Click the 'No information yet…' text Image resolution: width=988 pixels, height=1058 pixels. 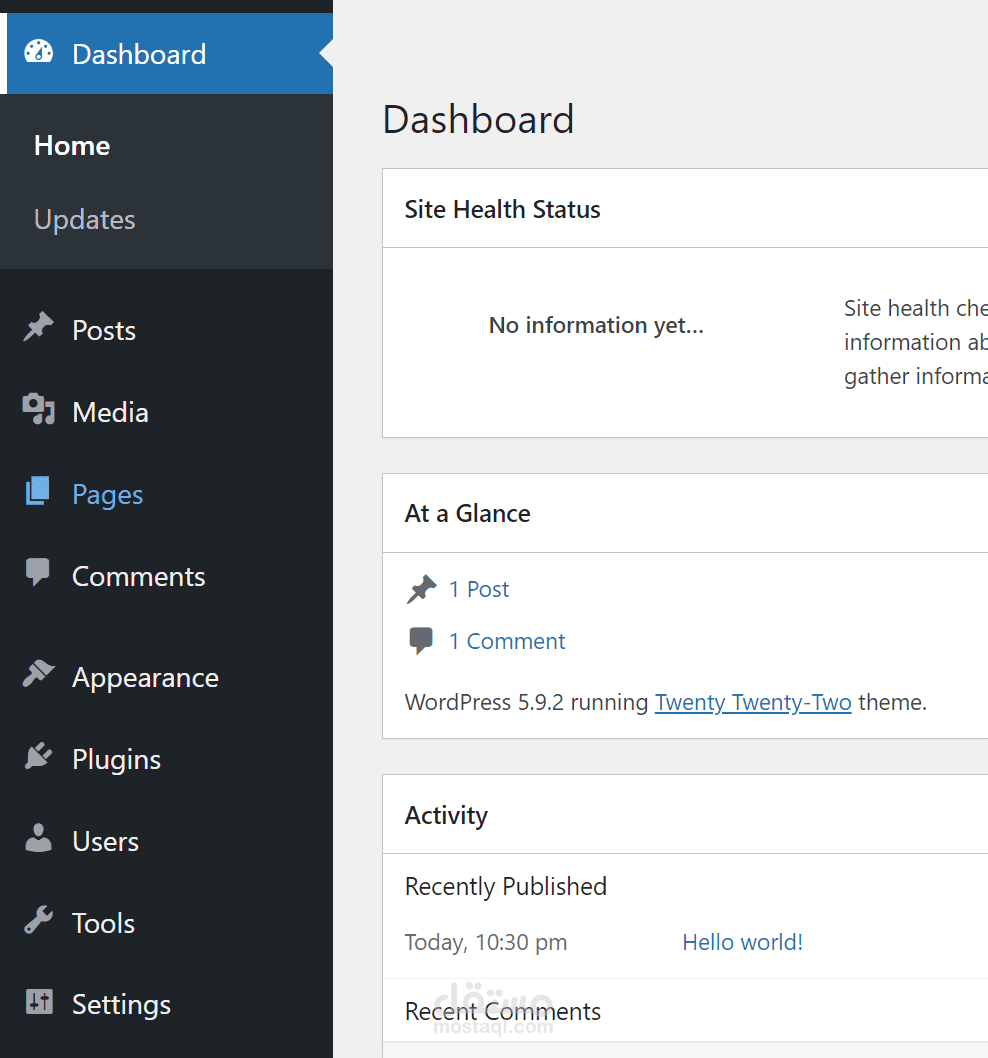coord(597,325)
